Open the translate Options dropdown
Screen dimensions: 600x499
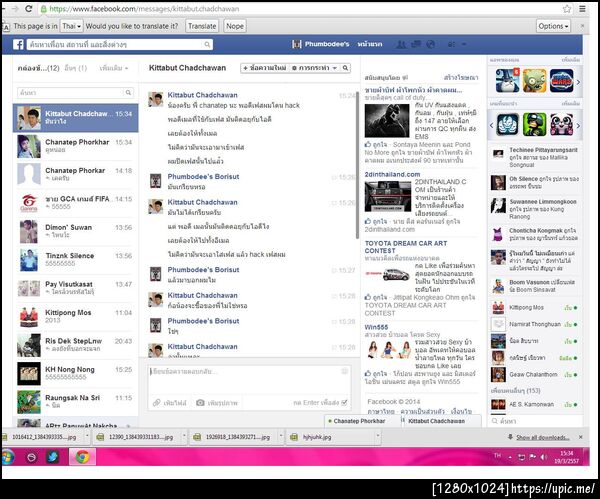(553, 26)
